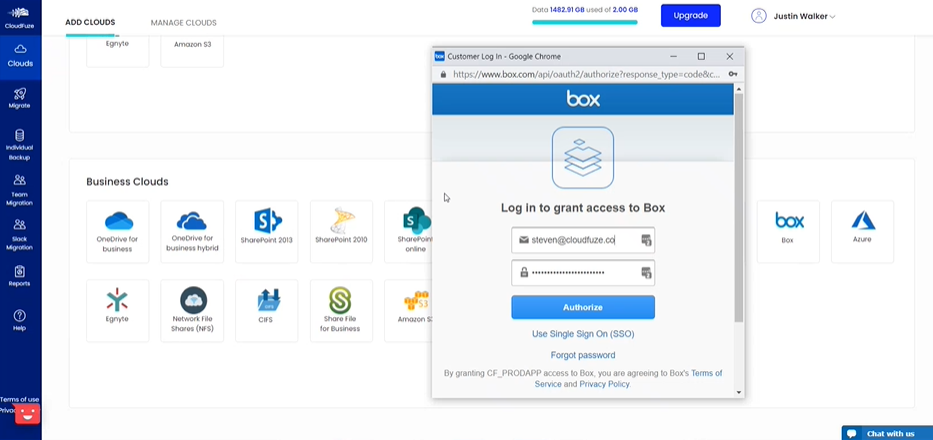Add SharePoint online cloud
Screen dimensions: 933x440
(409, 232)
